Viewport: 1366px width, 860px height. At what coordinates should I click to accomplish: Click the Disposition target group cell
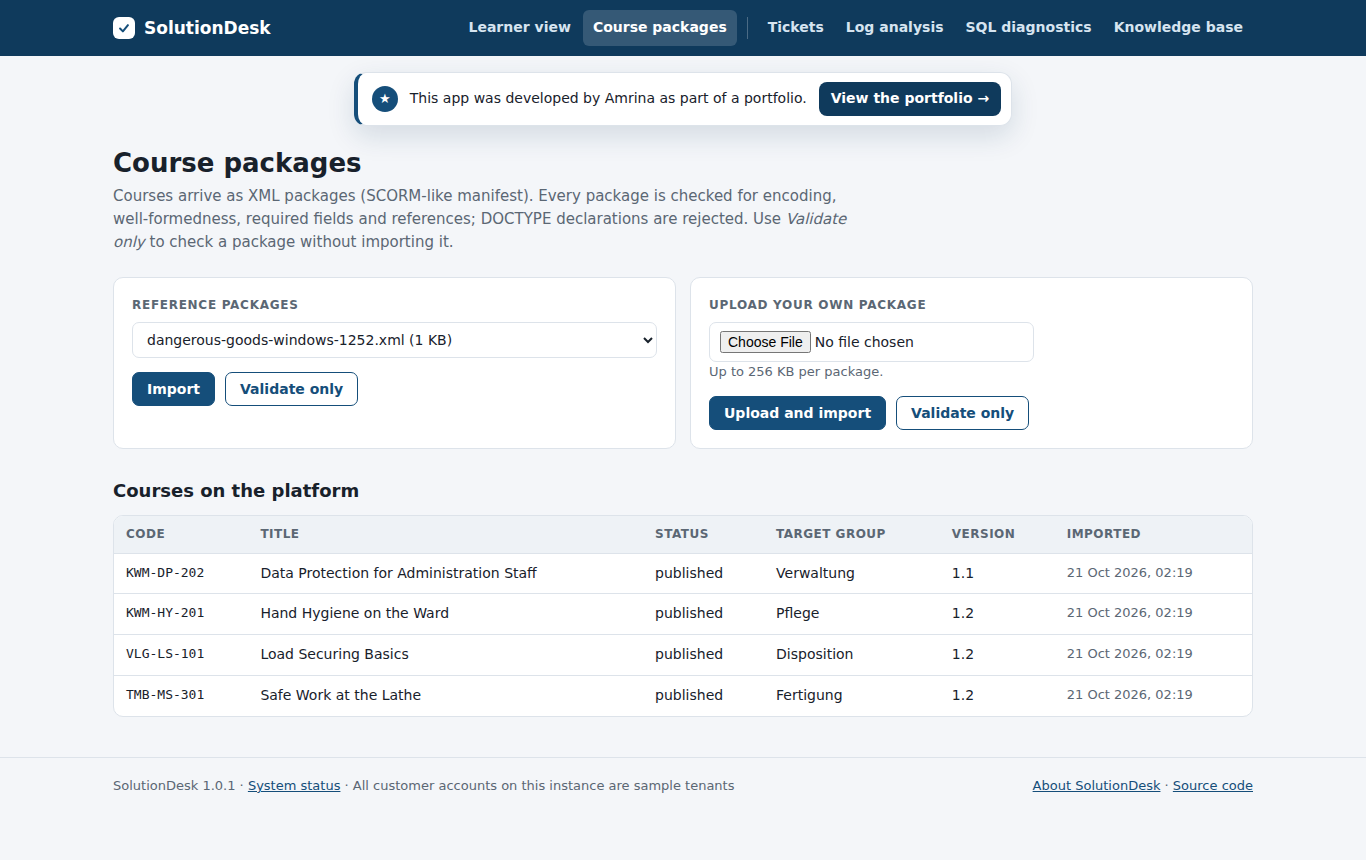click(815, 654)
